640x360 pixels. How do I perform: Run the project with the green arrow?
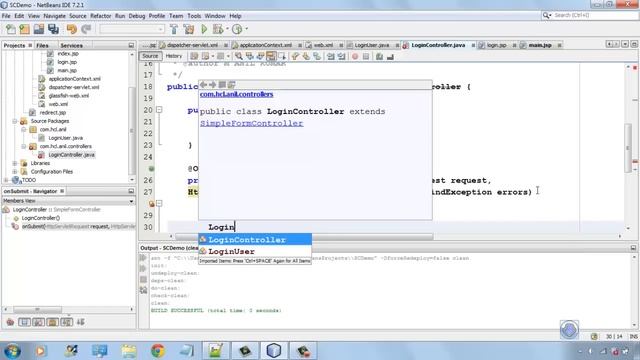[x=204, y=29]
